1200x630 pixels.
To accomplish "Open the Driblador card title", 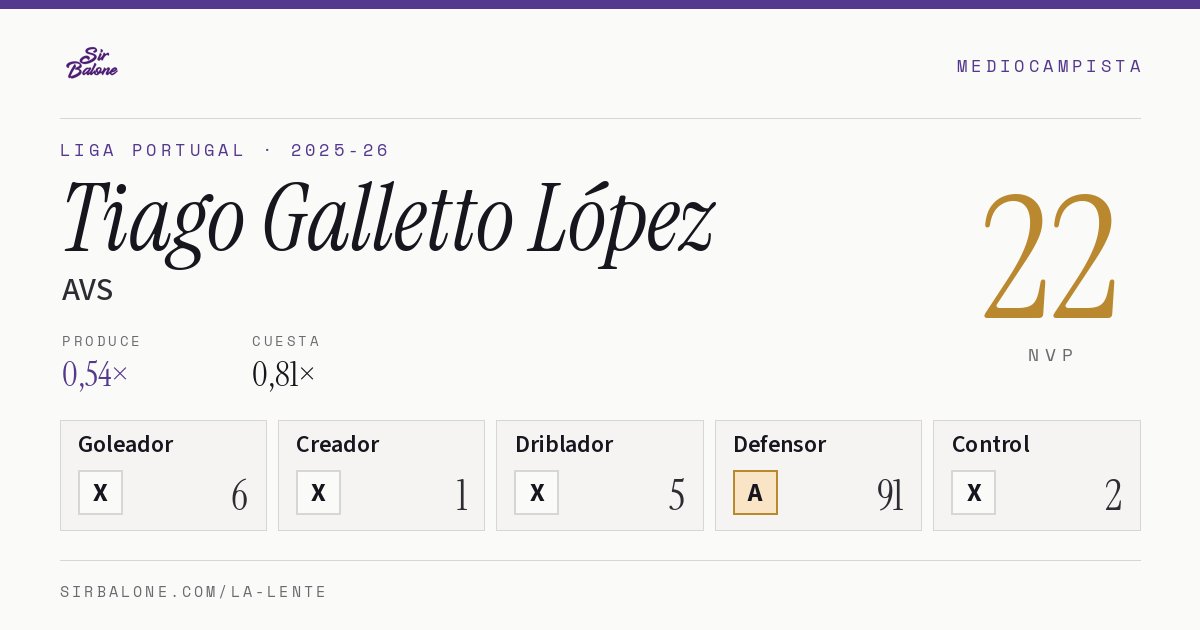I will [564, 444].
